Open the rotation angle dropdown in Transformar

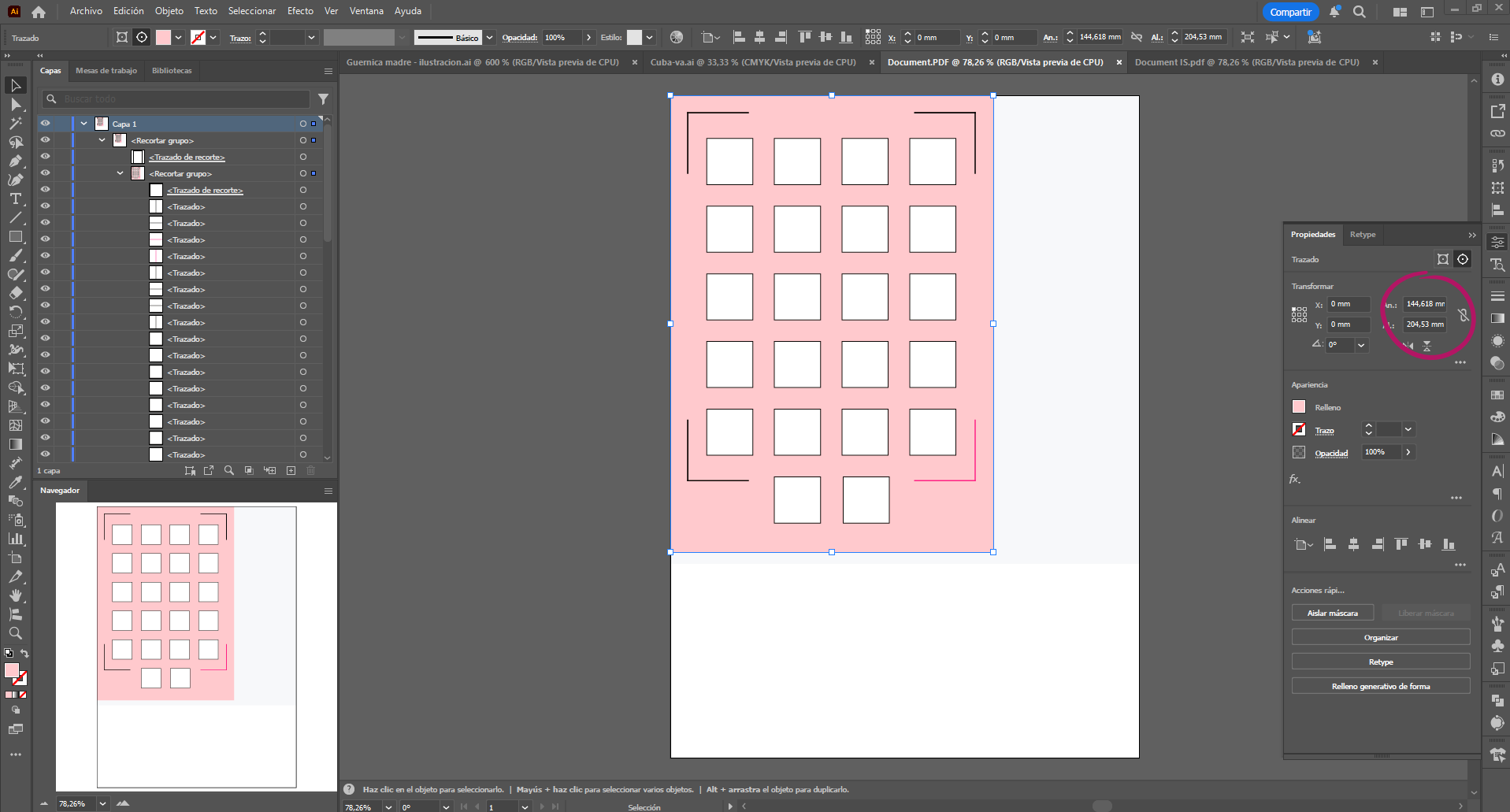[1361, 345]
